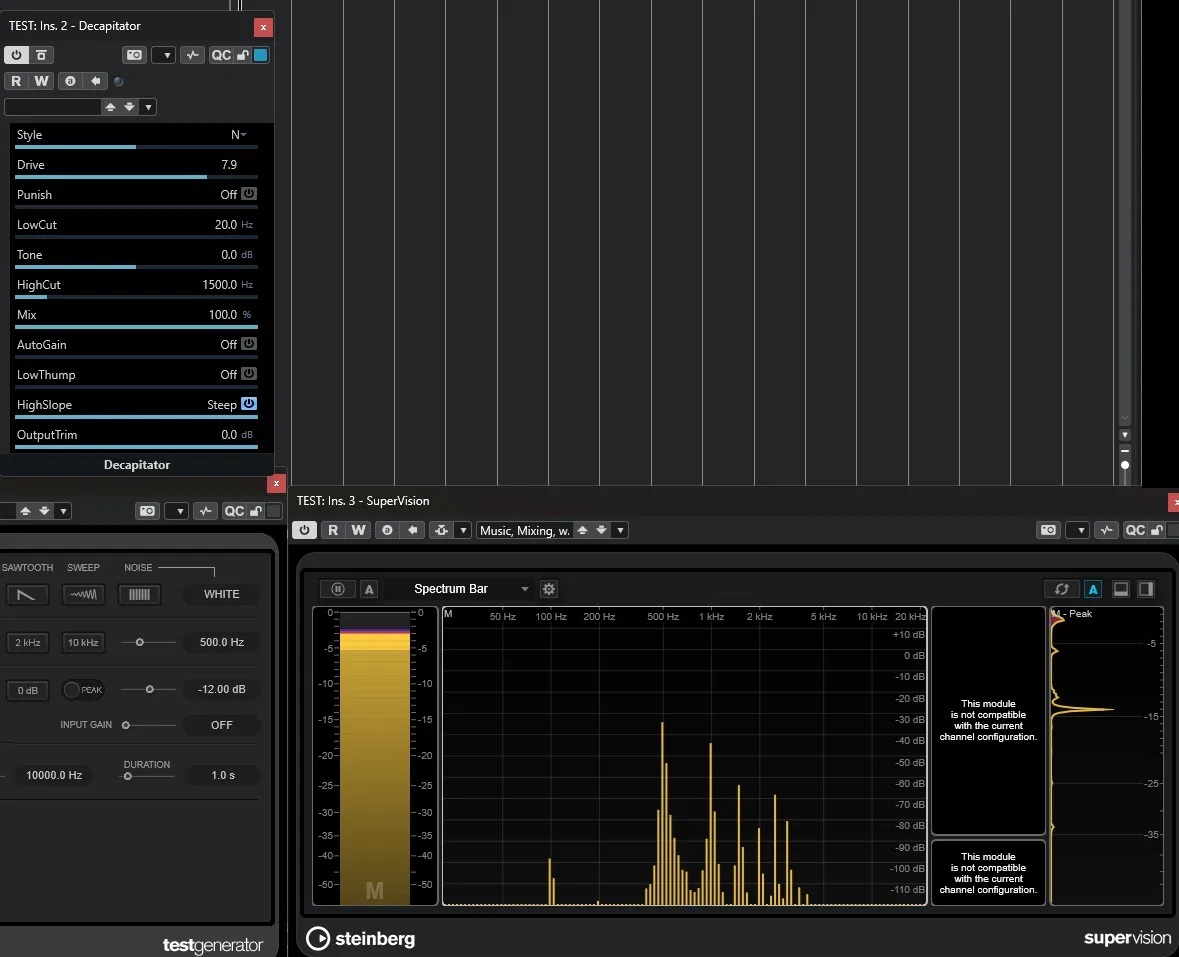Toggle AutoGain power button
The height and width of the screenshot is (957, 1179).
click(249, 344)
